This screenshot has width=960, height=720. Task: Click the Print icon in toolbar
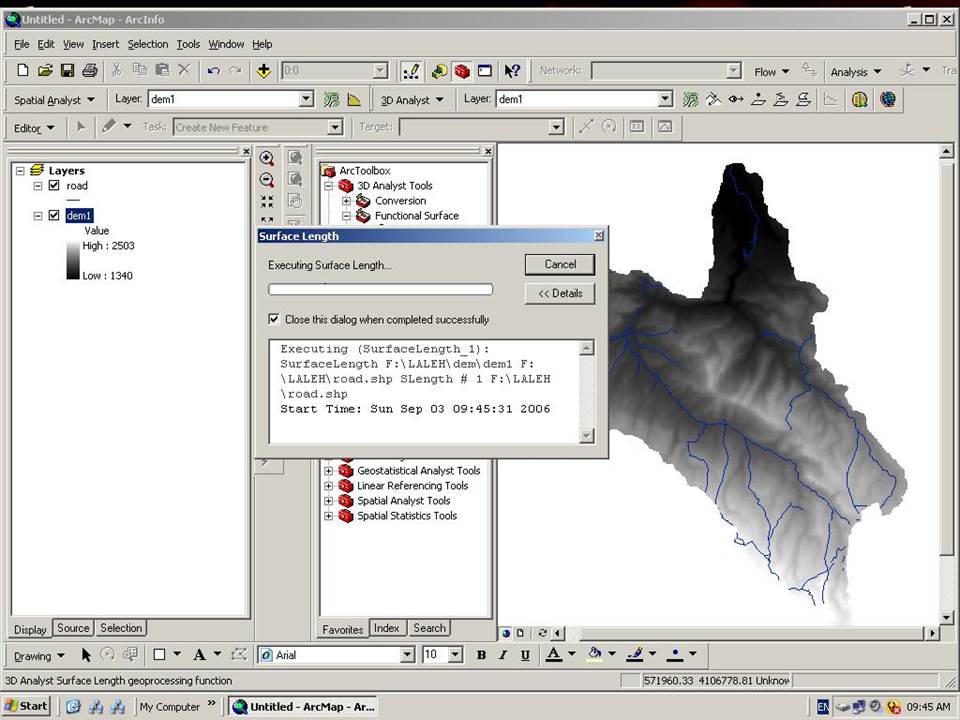pyautogui.click(x=89, y=70)
